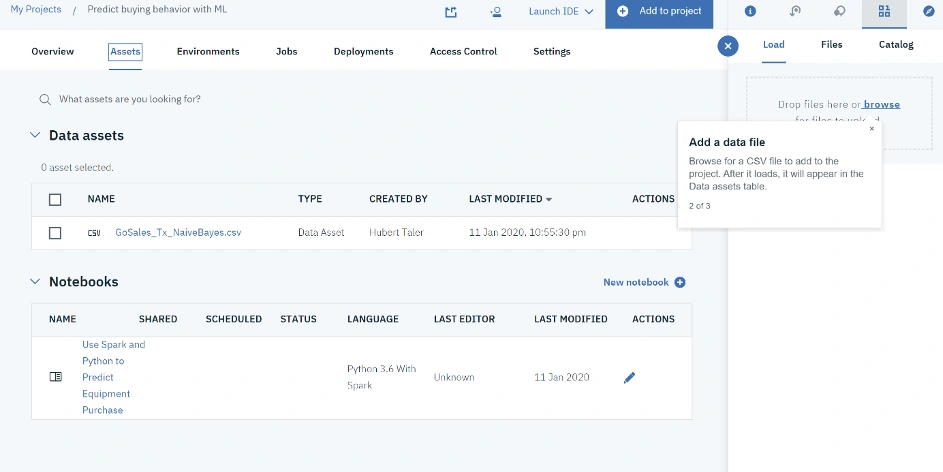Click the browse link to upload files

(x=882, y=105)
